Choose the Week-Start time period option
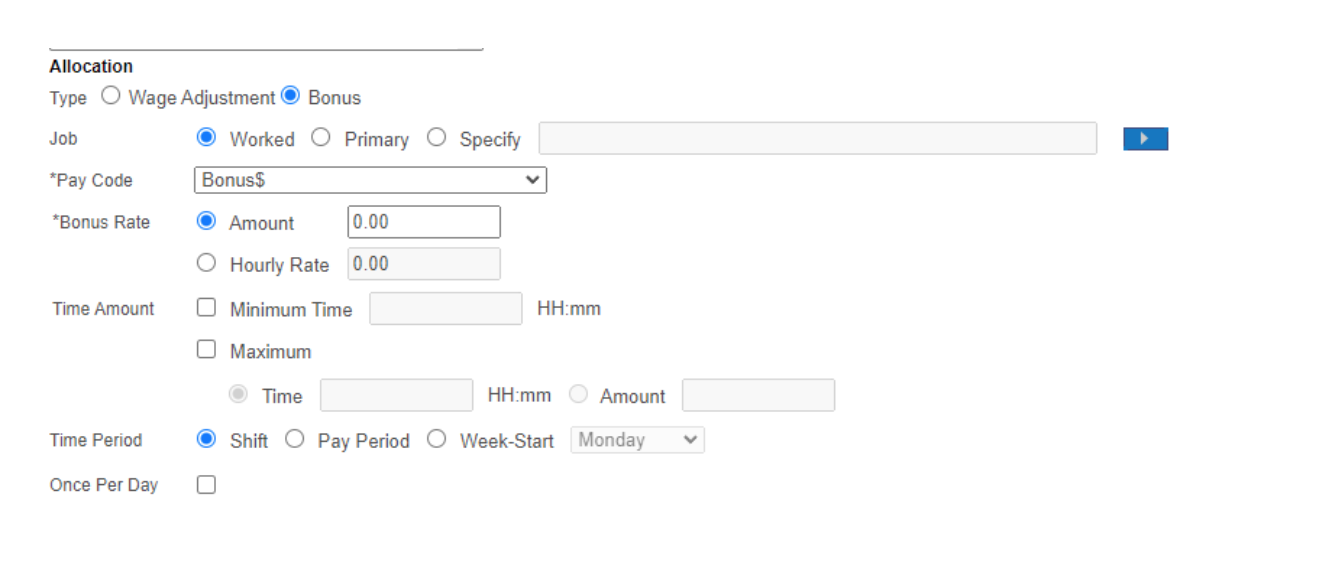Screen dimensions: 1334x578 tap(436, 440)
